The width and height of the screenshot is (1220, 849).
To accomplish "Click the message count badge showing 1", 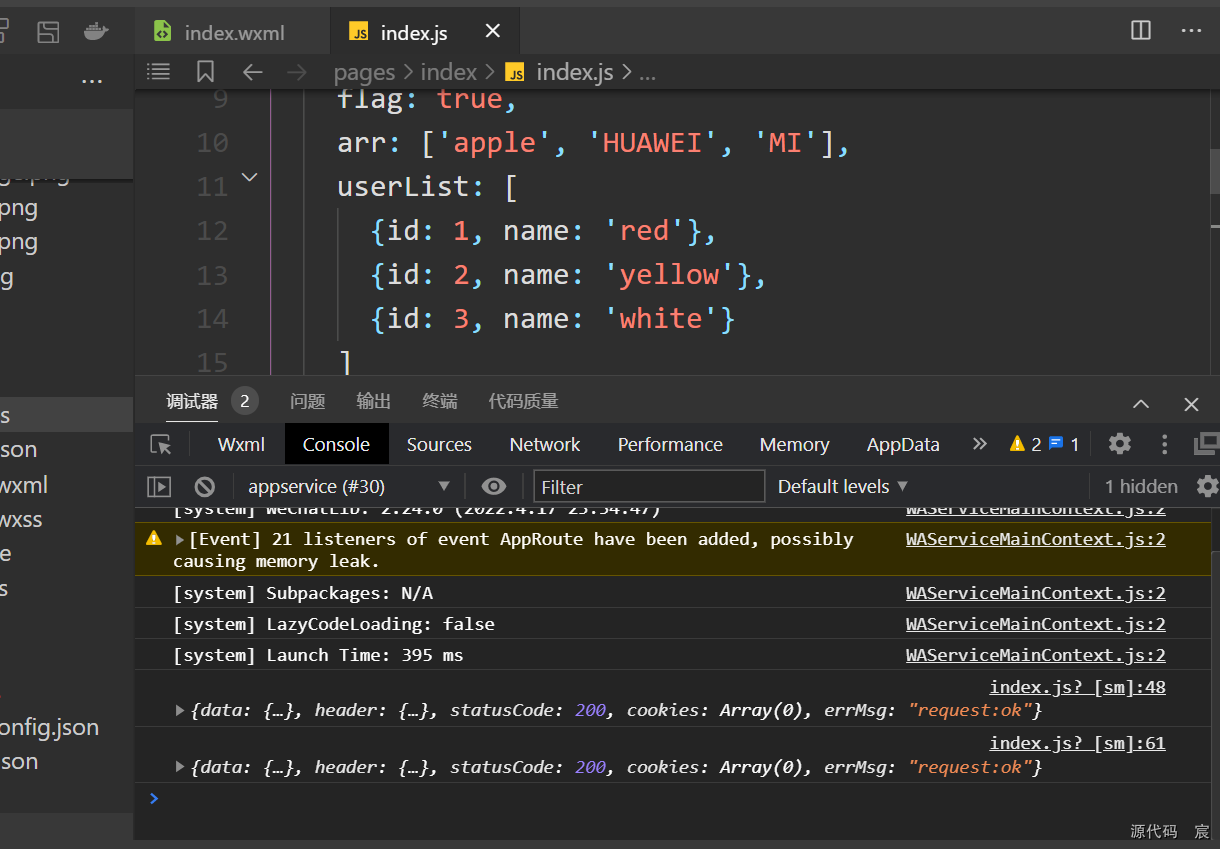I will click(1063, 444).
